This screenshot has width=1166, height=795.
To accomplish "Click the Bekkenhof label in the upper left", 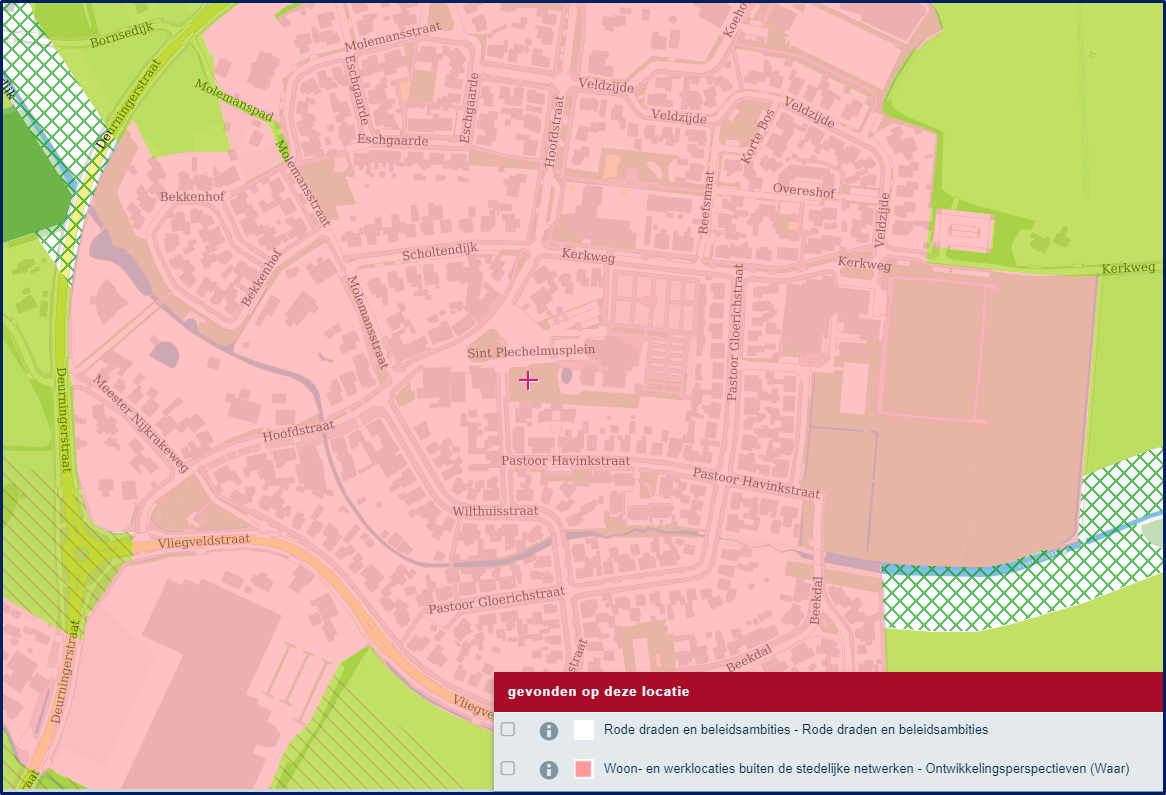I will pos(192,197).
